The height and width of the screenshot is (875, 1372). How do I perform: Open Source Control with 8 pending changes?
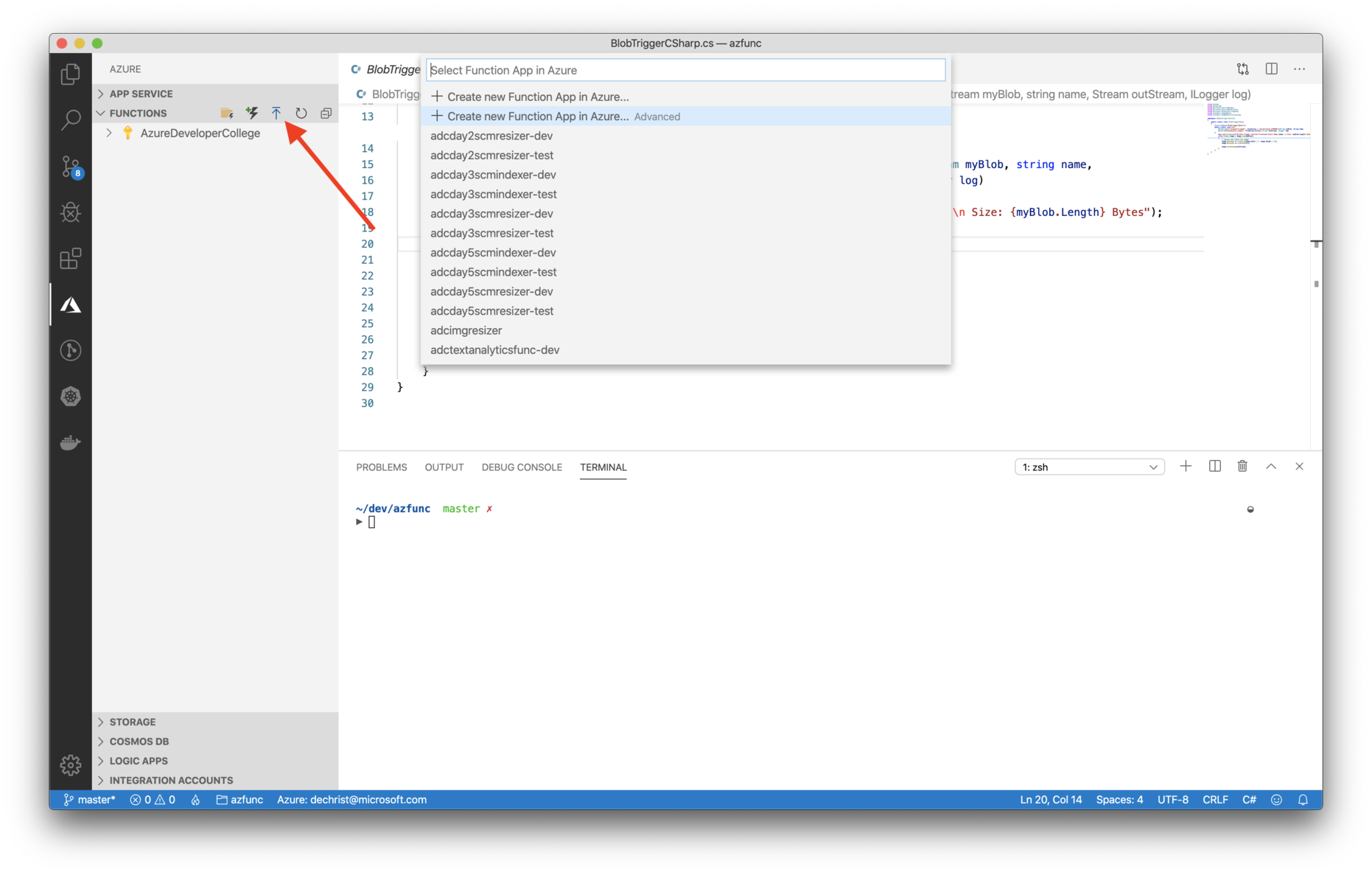(70, 167)
